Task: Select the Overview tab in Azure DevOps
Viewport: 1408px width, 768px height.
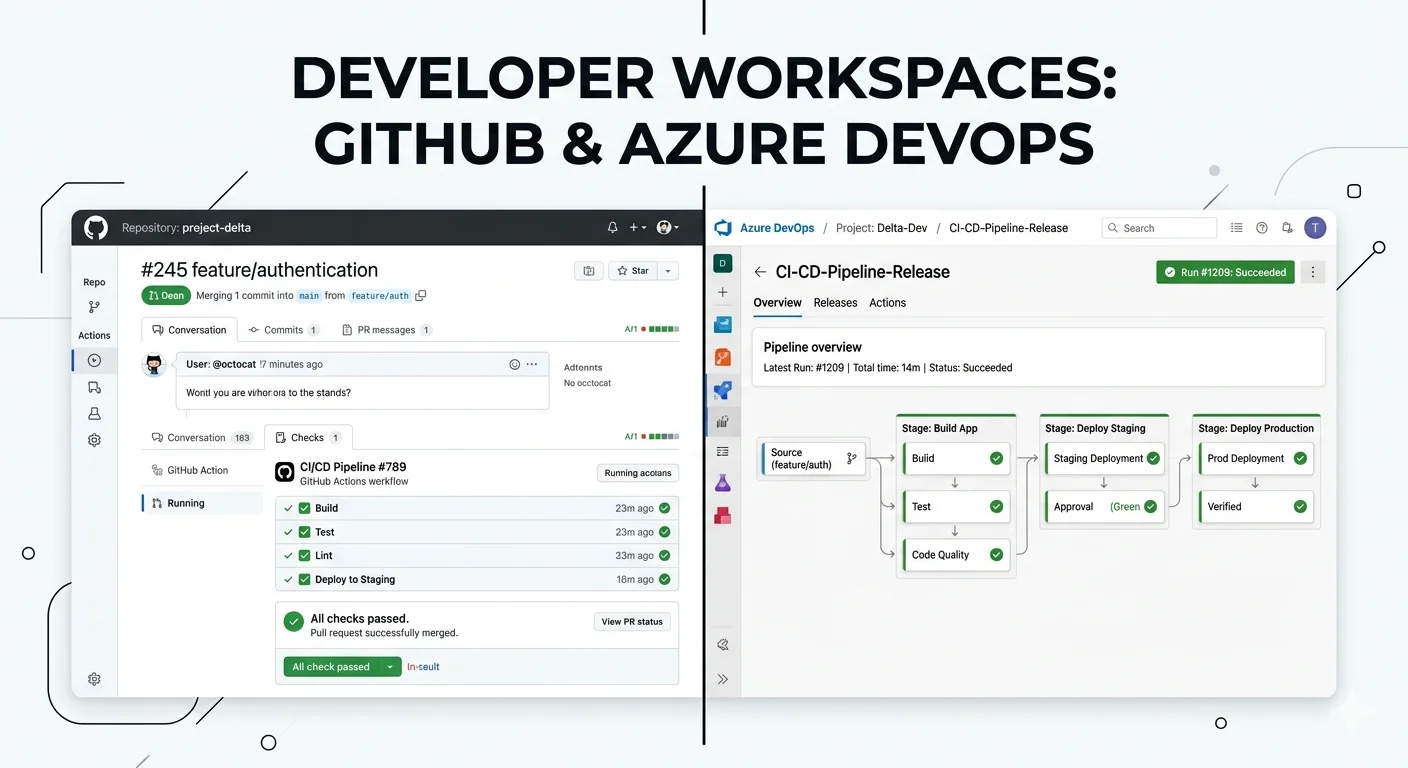Action: coord(778,303)
